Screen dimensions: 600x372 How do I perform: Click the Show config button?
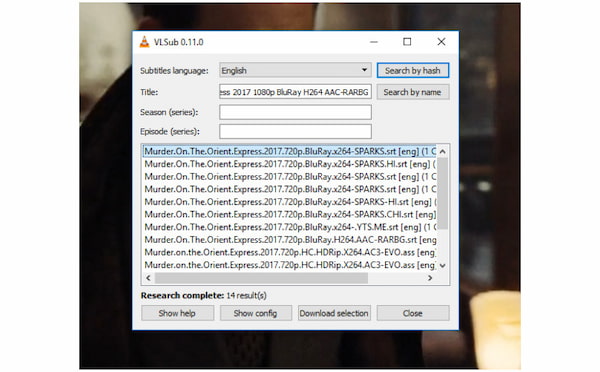click(x=256, y=313)
